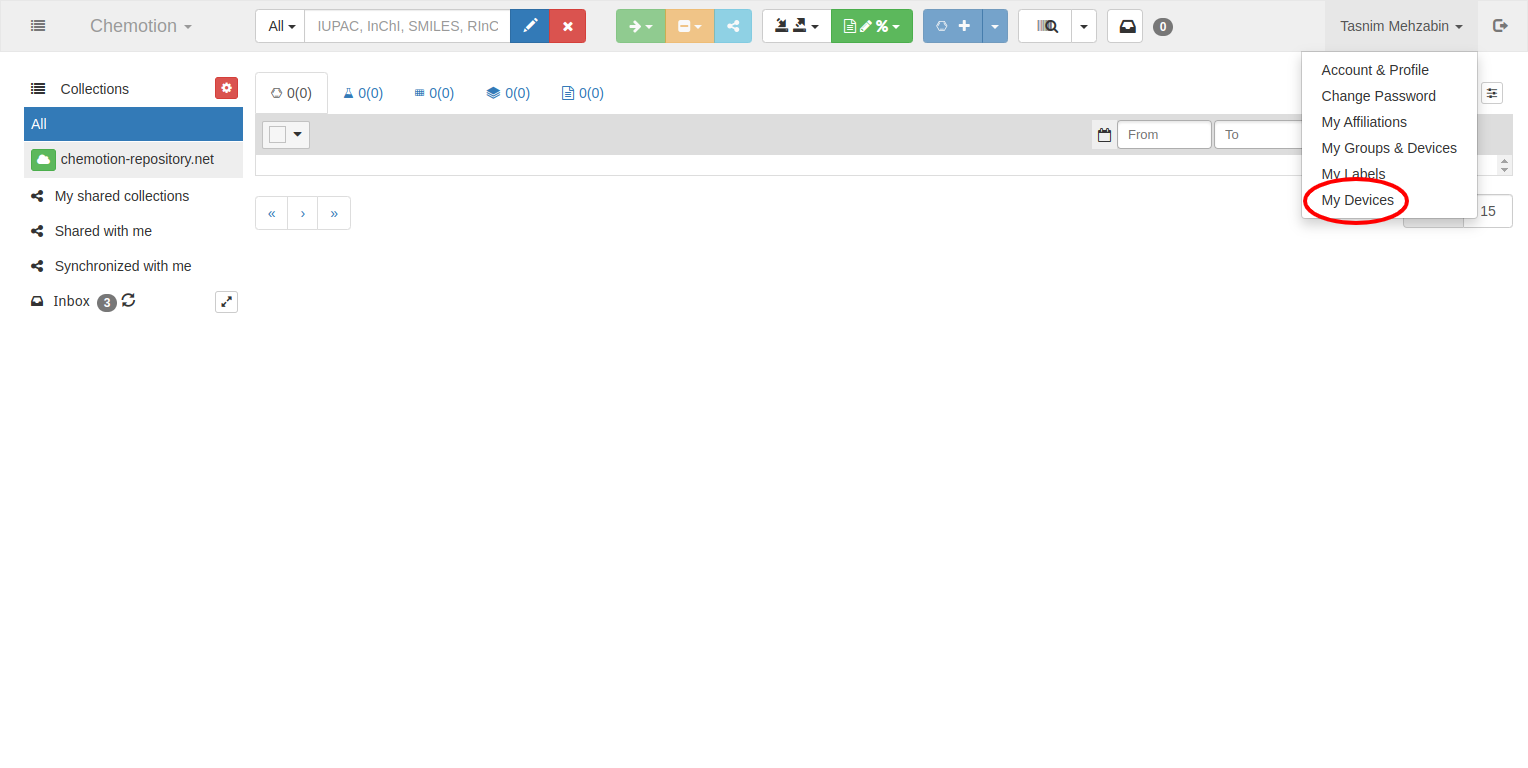
Task: Switch to the reactions flask tab
Action: [x=363, y=93]
